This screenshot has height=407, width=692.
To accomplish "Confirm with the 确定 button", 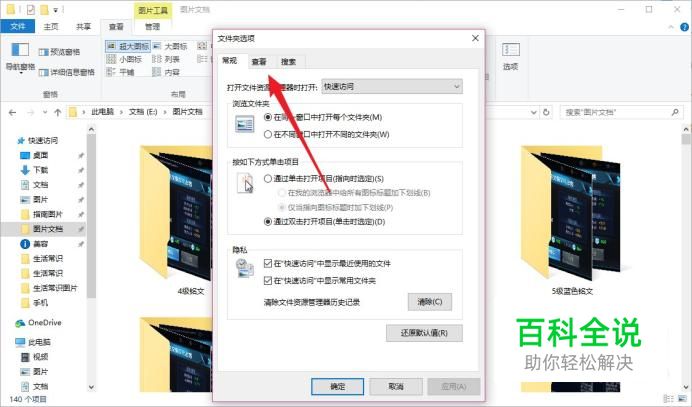I will 338,386.
